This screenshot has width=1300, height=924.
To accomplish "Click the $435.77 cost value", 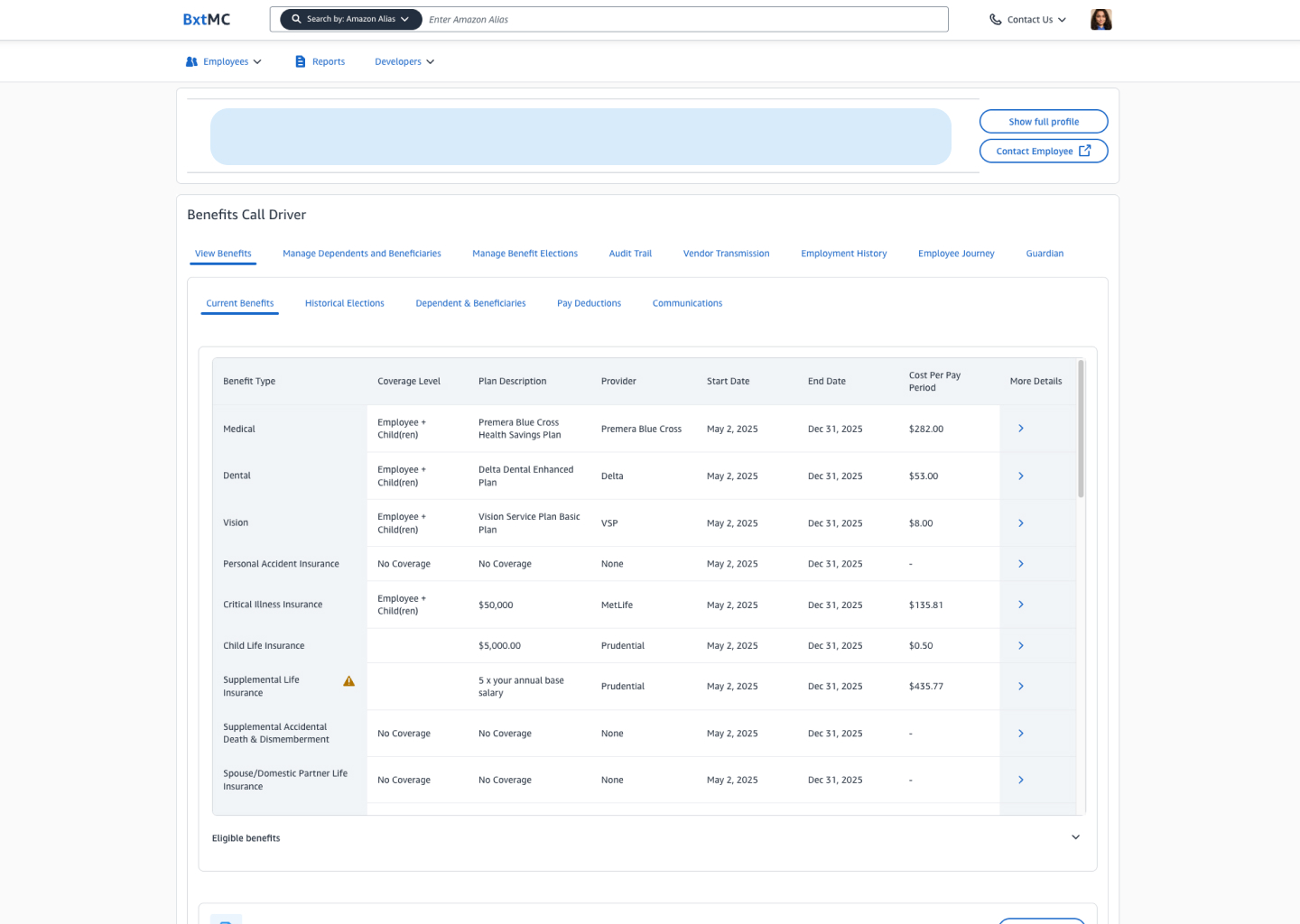I will (925, 687).
